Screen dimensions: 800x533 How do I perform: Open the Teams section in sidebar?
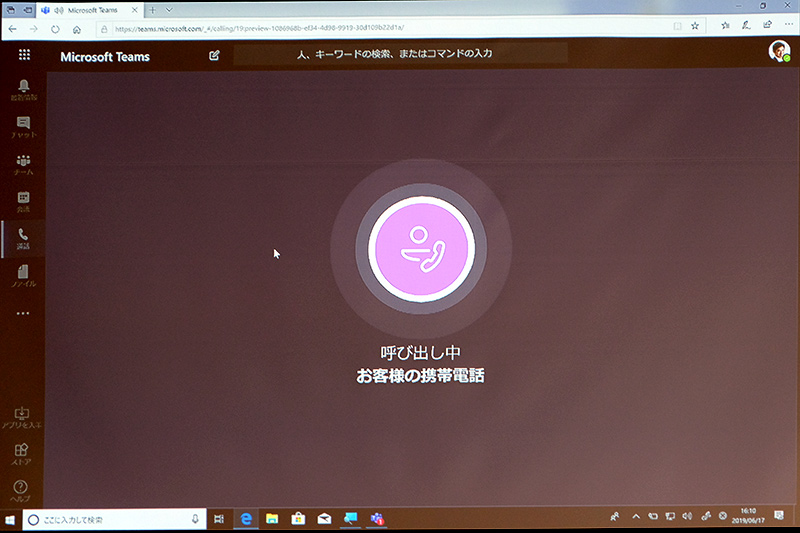coord(23,165)
